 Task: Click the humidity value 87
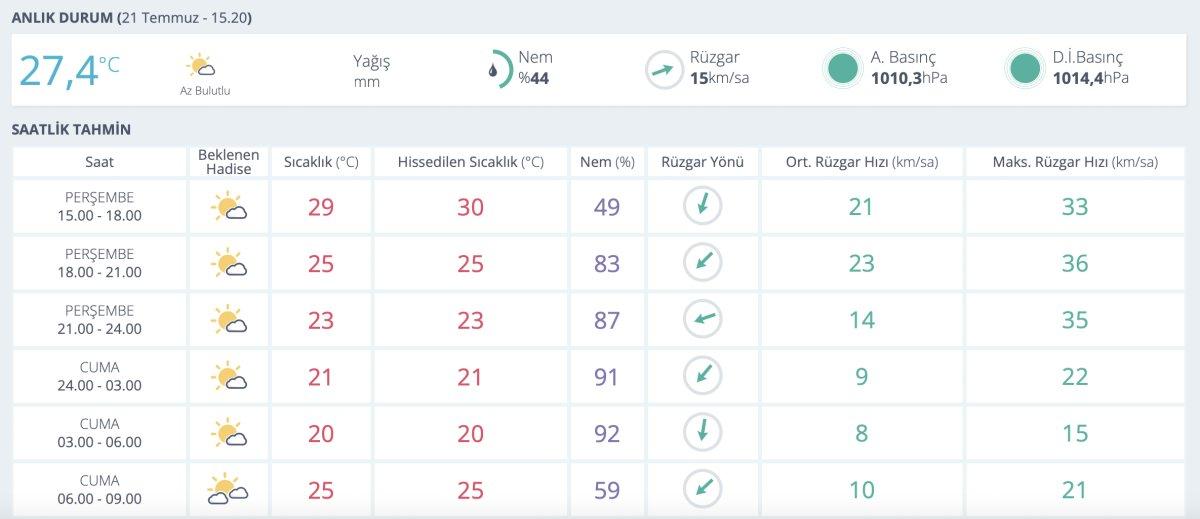tap(607, 320)
